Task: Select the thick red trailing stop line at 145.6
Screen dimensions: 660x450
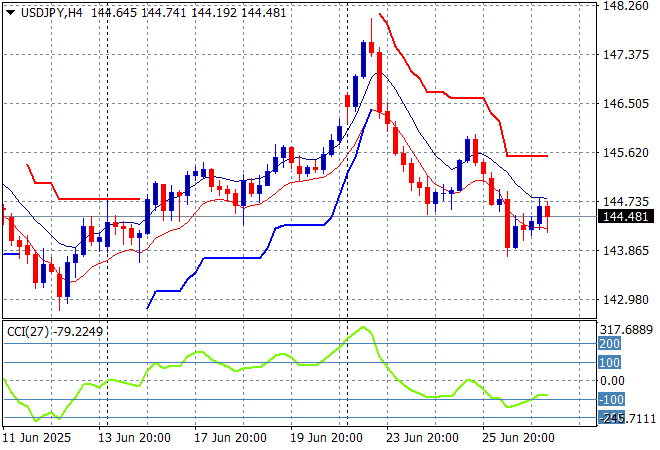Action: point(526,156)
